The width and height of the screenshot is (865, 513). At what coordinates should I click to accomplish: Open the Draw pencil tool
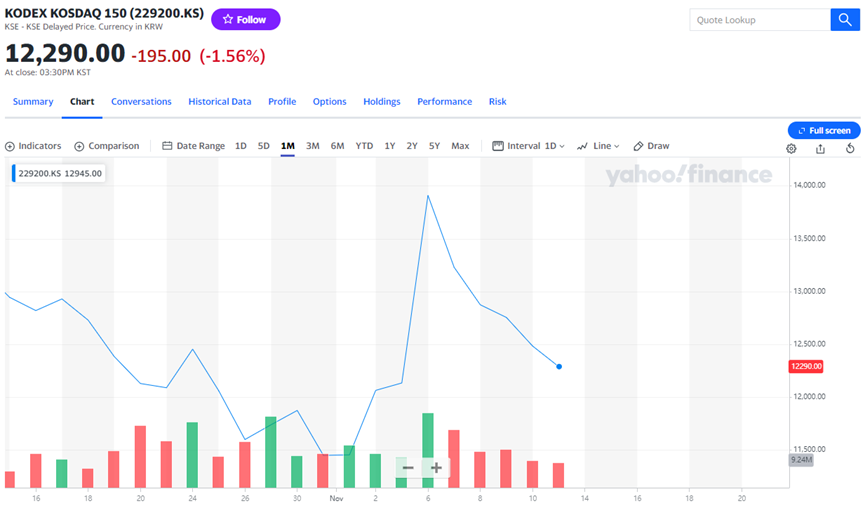(x=651, y=146)
